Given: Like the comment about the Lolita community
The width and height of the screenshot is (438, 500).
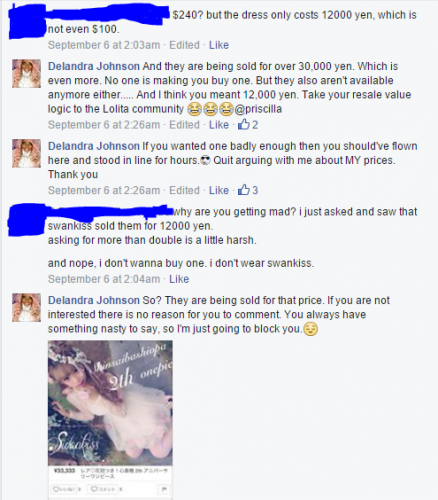Looking at the screenshot, I should point(219,125).
